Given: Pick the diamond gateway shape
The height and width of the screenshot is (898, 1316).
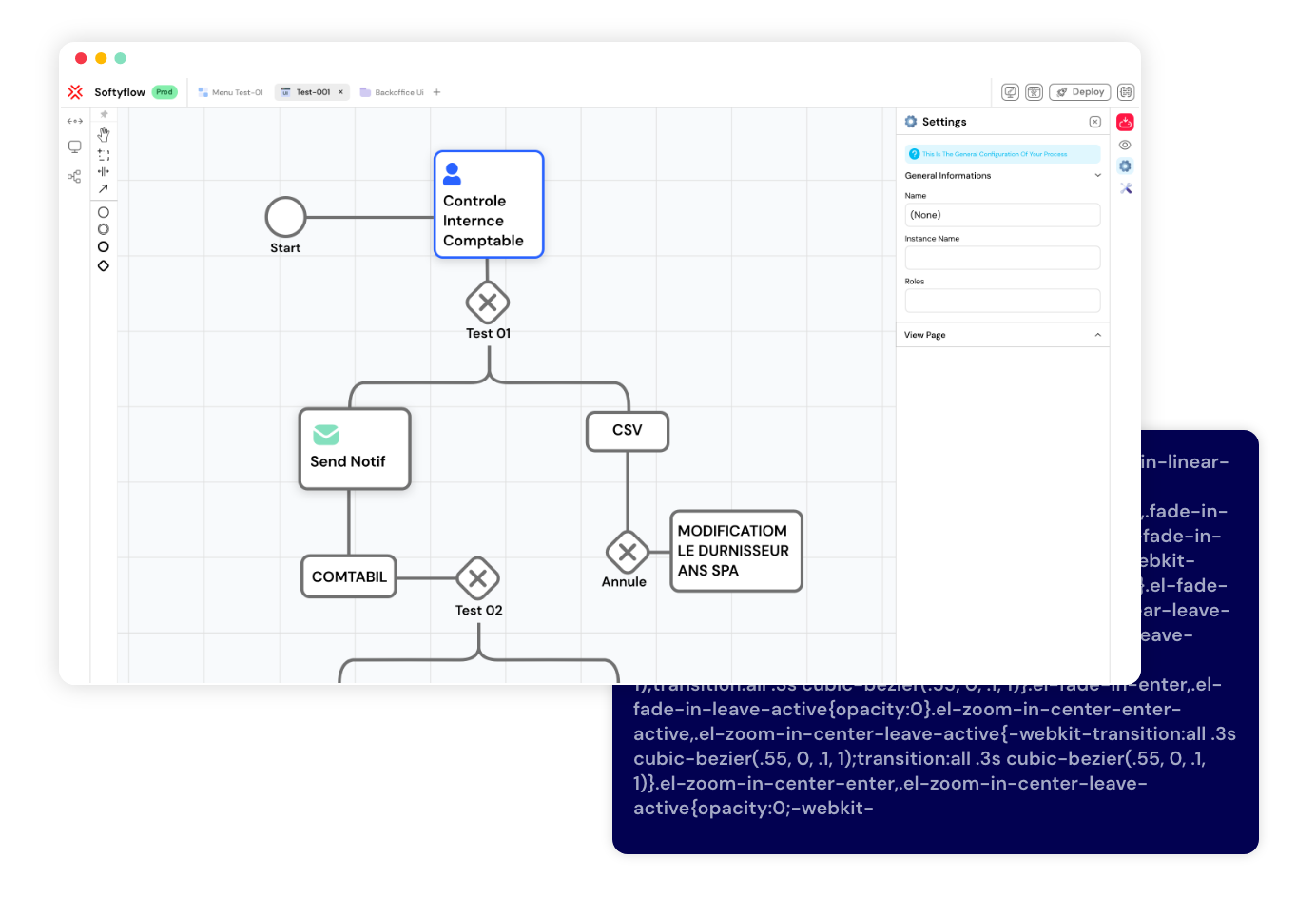Looking at the screenshot, I should [104, 265].
